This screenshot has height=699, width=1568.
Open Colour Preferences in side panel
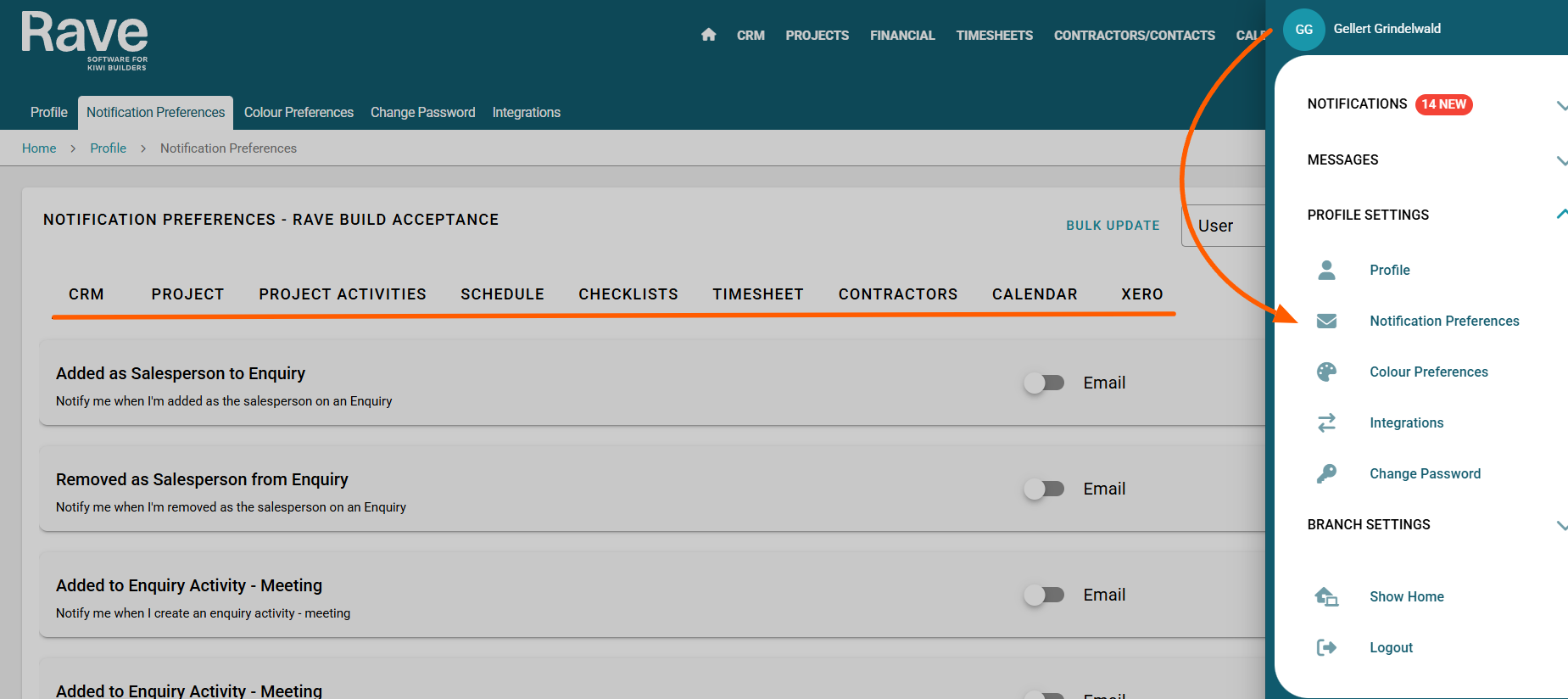tap(1429, 372)
